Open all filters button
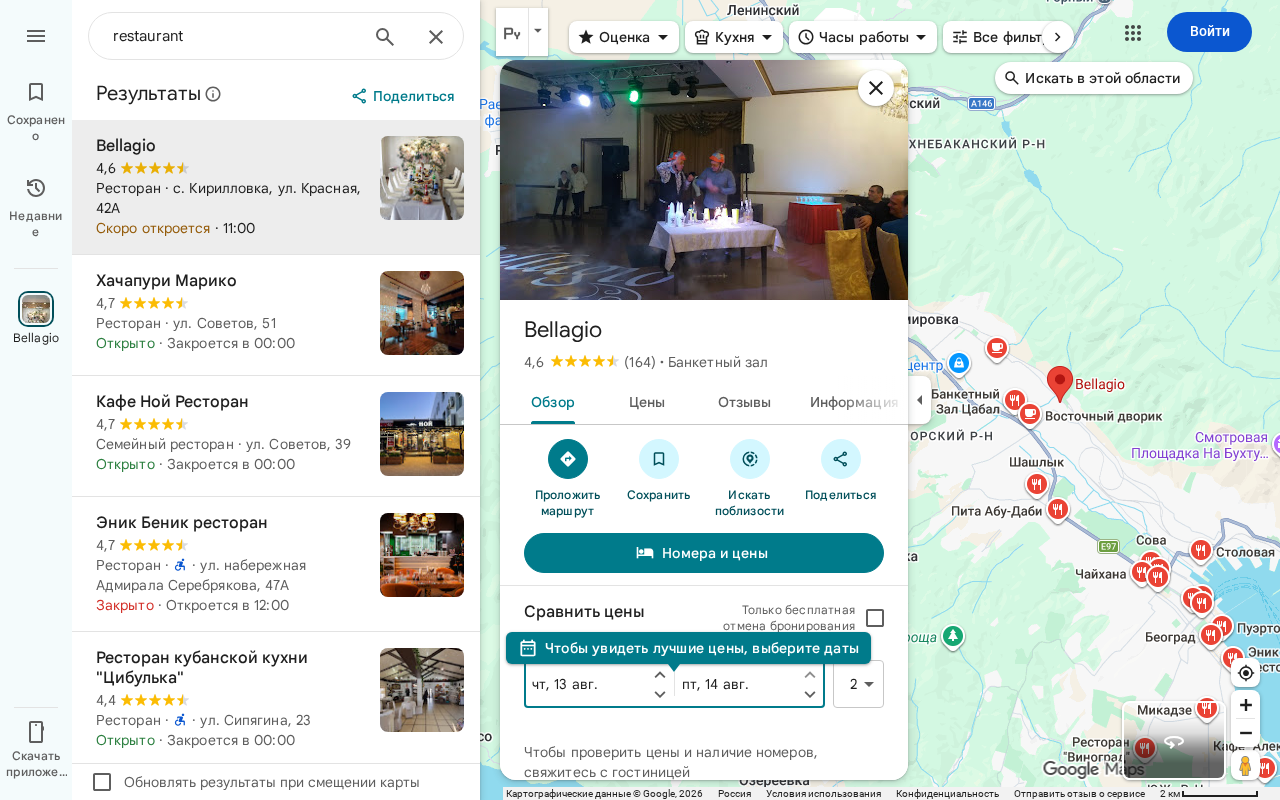The image size is (1280, 800). [994, 37]
